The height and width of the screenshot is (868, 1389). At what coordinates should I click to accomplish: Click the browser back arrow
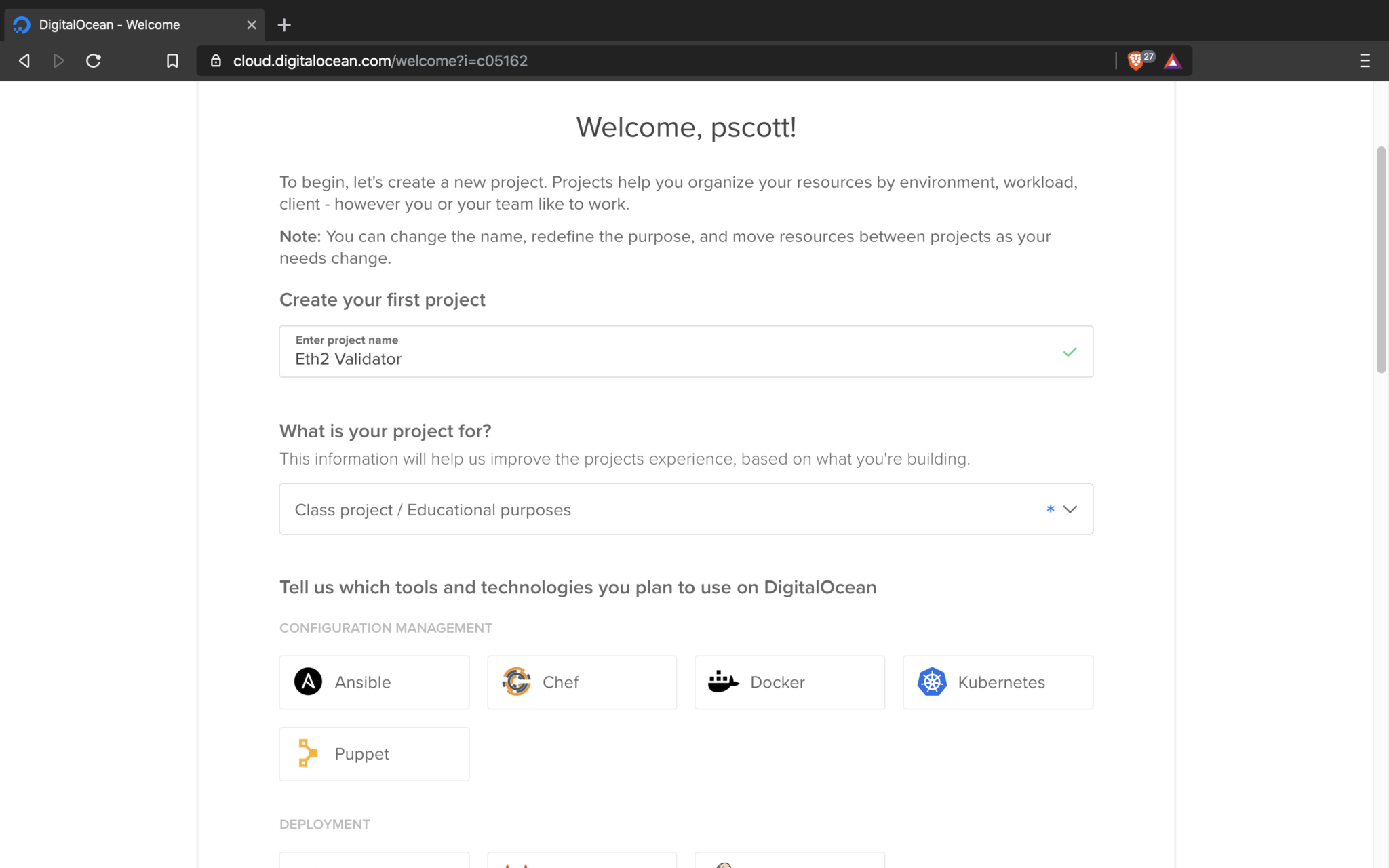tap(24, 61)
